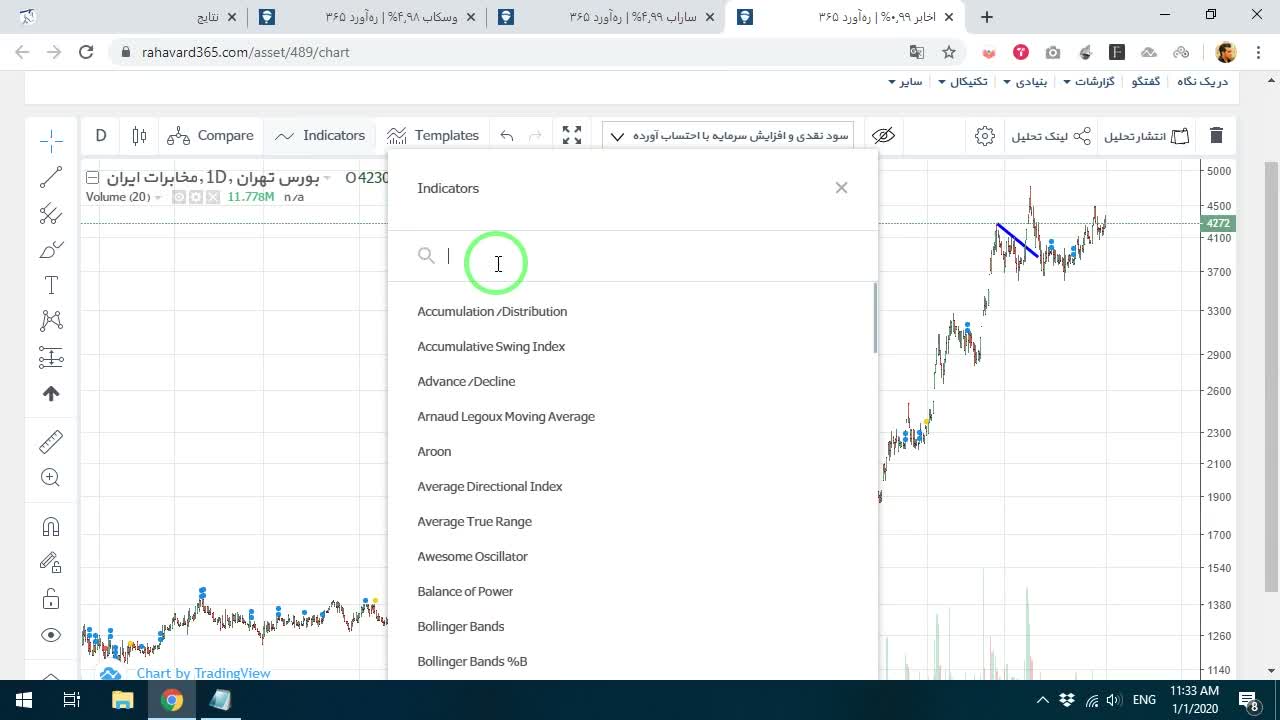Viewport: 1280px width, 720px height.
Task: Open the Volume (20) indicator dropdown
Action: tap(158, 198)
